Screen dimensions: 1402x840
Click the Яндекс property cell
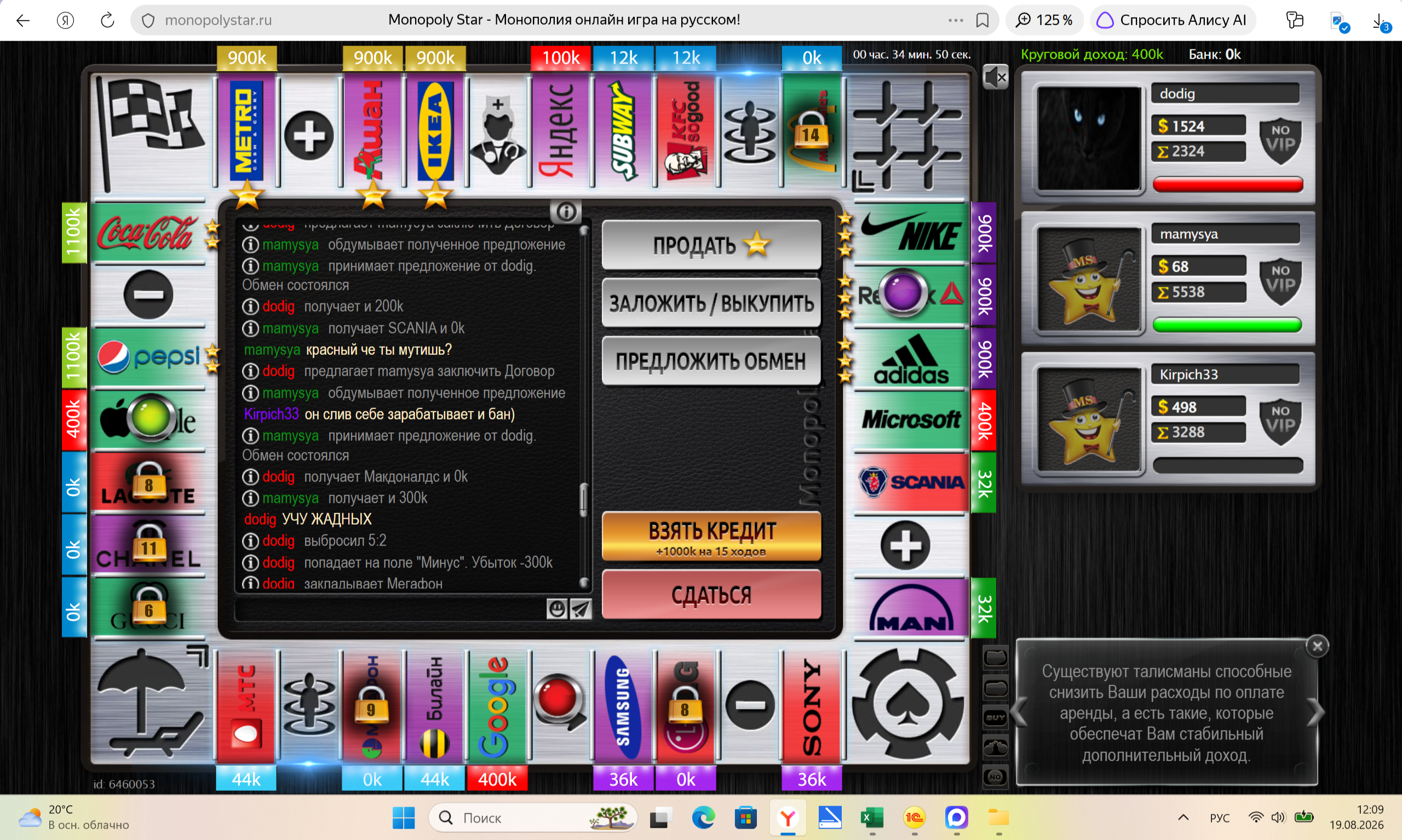(560, 131)
